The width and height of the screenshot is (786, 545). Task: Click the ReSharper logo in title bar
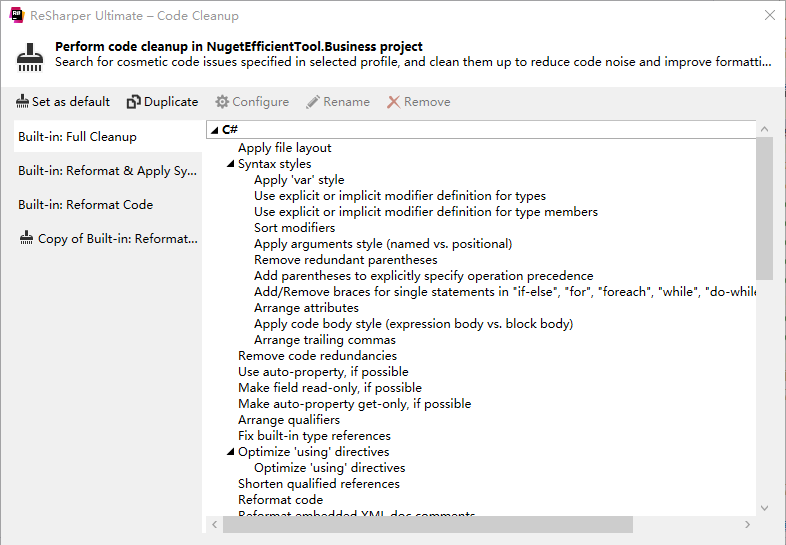[17, 15]
